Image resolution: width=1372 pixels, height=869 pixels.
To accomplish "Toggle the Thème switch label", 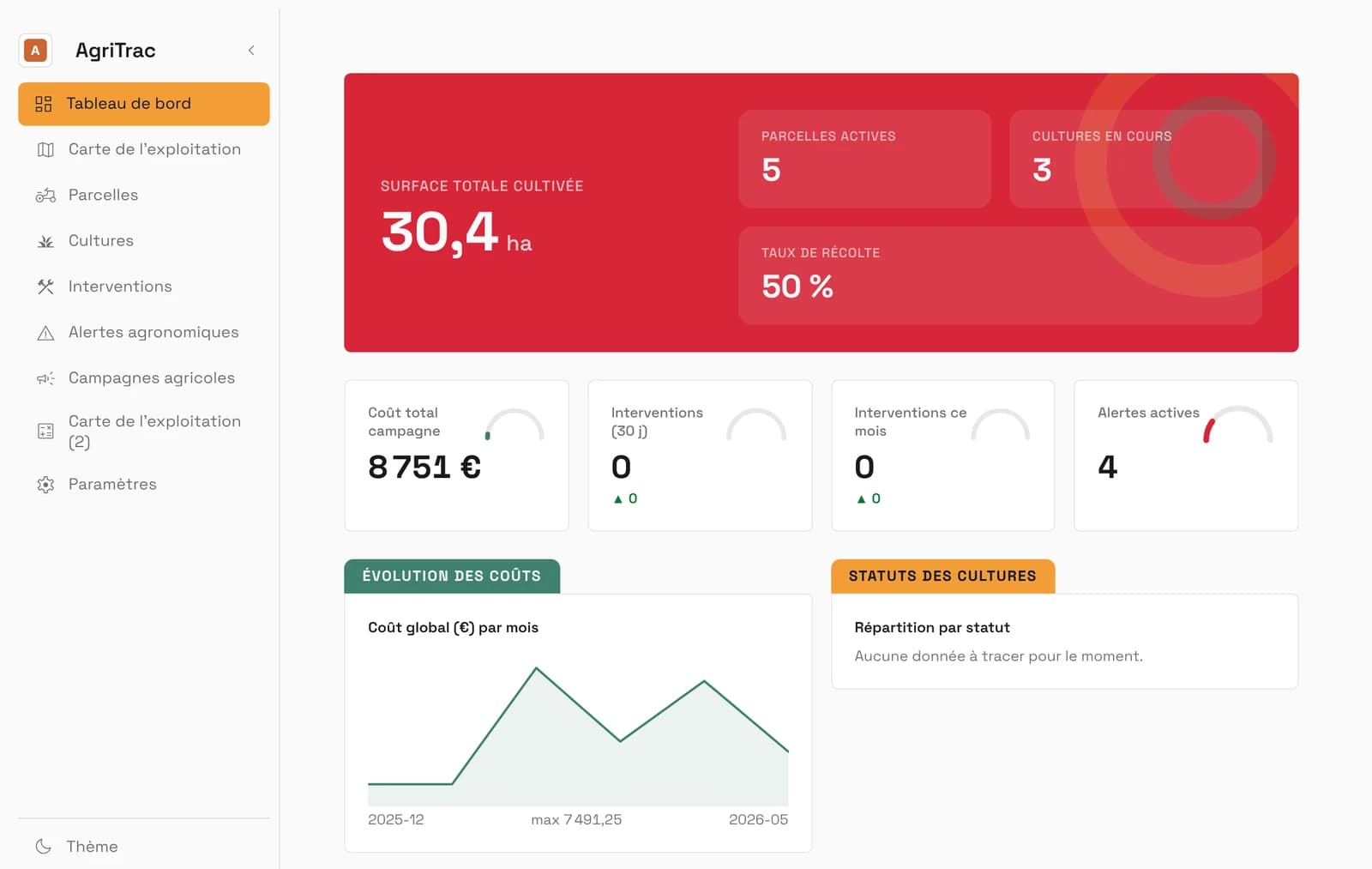I will (93, 847).
